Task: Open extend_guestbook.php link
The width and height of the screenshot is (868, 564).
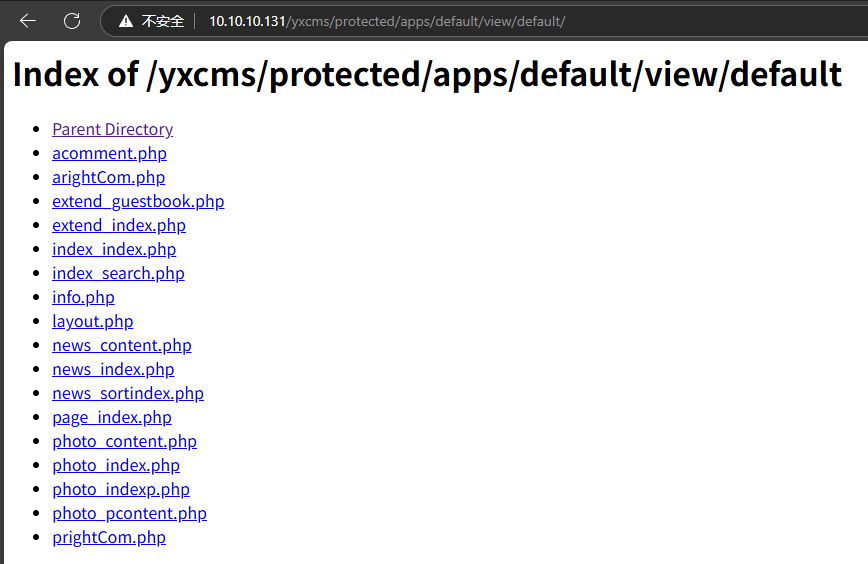Action: pyautogui.click(x=138, y=201)
